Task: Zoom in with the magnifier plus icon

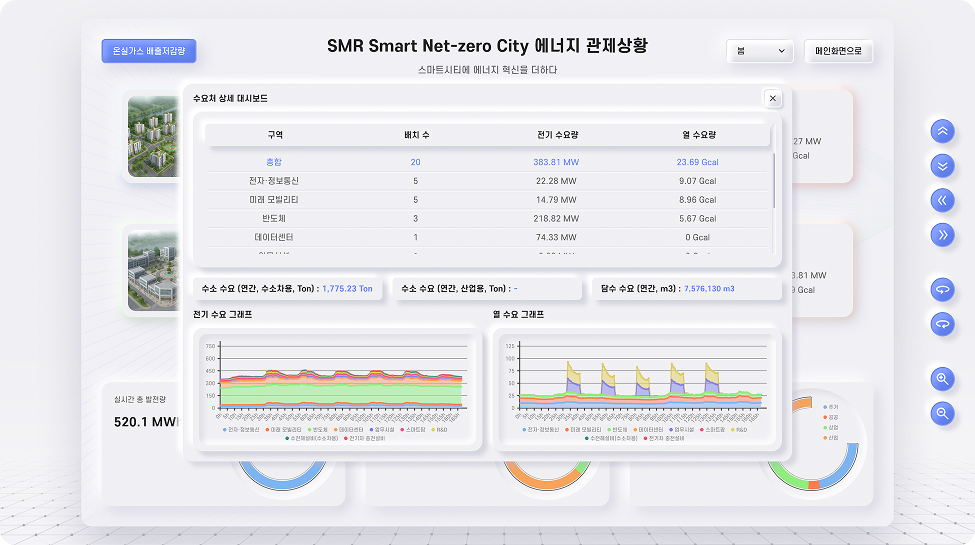Action: click(941, 378)
